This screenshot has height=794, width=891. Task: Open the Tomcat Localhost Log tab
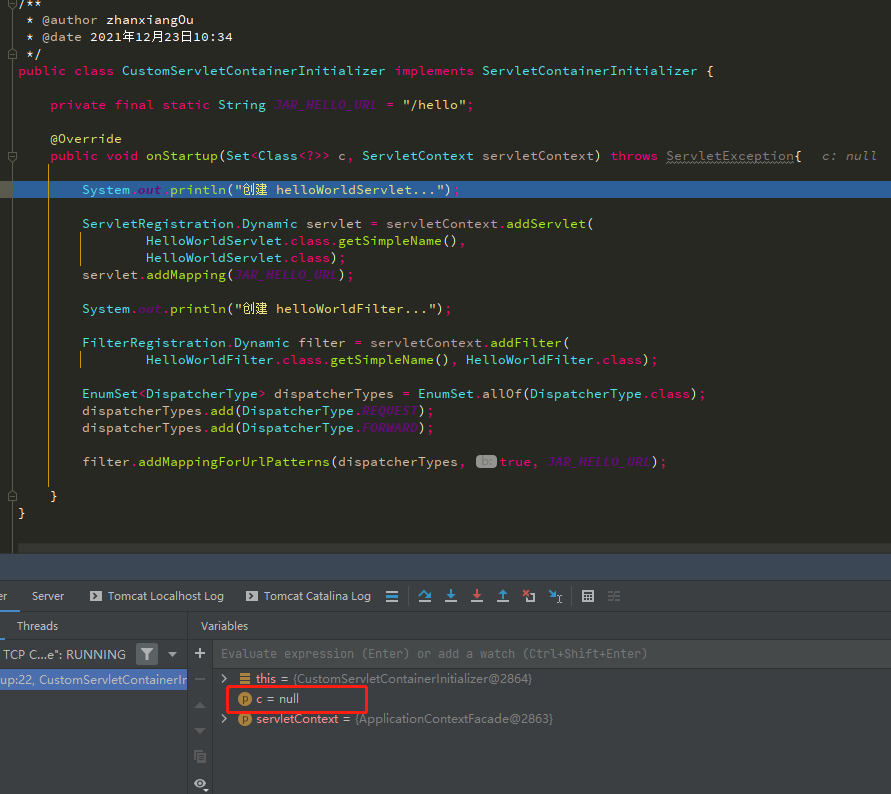tap(157, 596)
